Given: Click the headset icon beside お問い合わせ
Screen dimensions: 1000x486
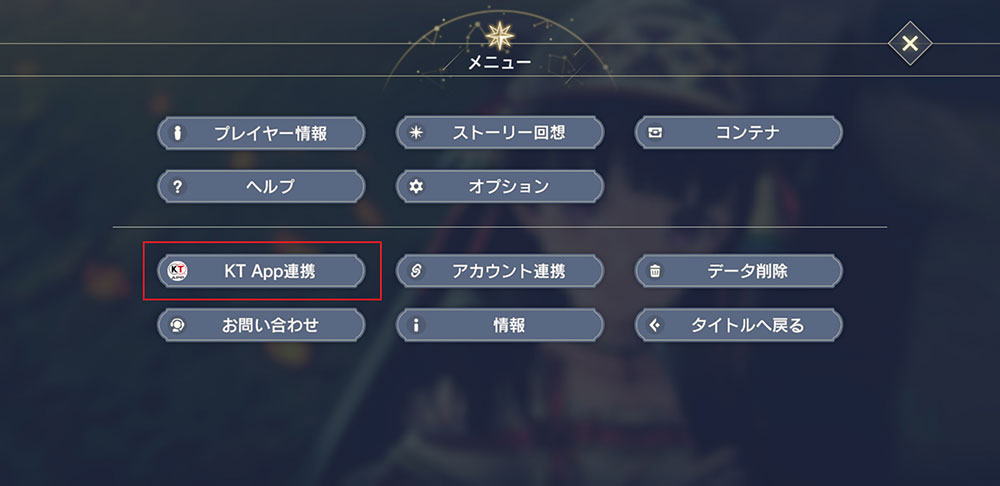Looking at the screenshot, I should click(178, 325).
